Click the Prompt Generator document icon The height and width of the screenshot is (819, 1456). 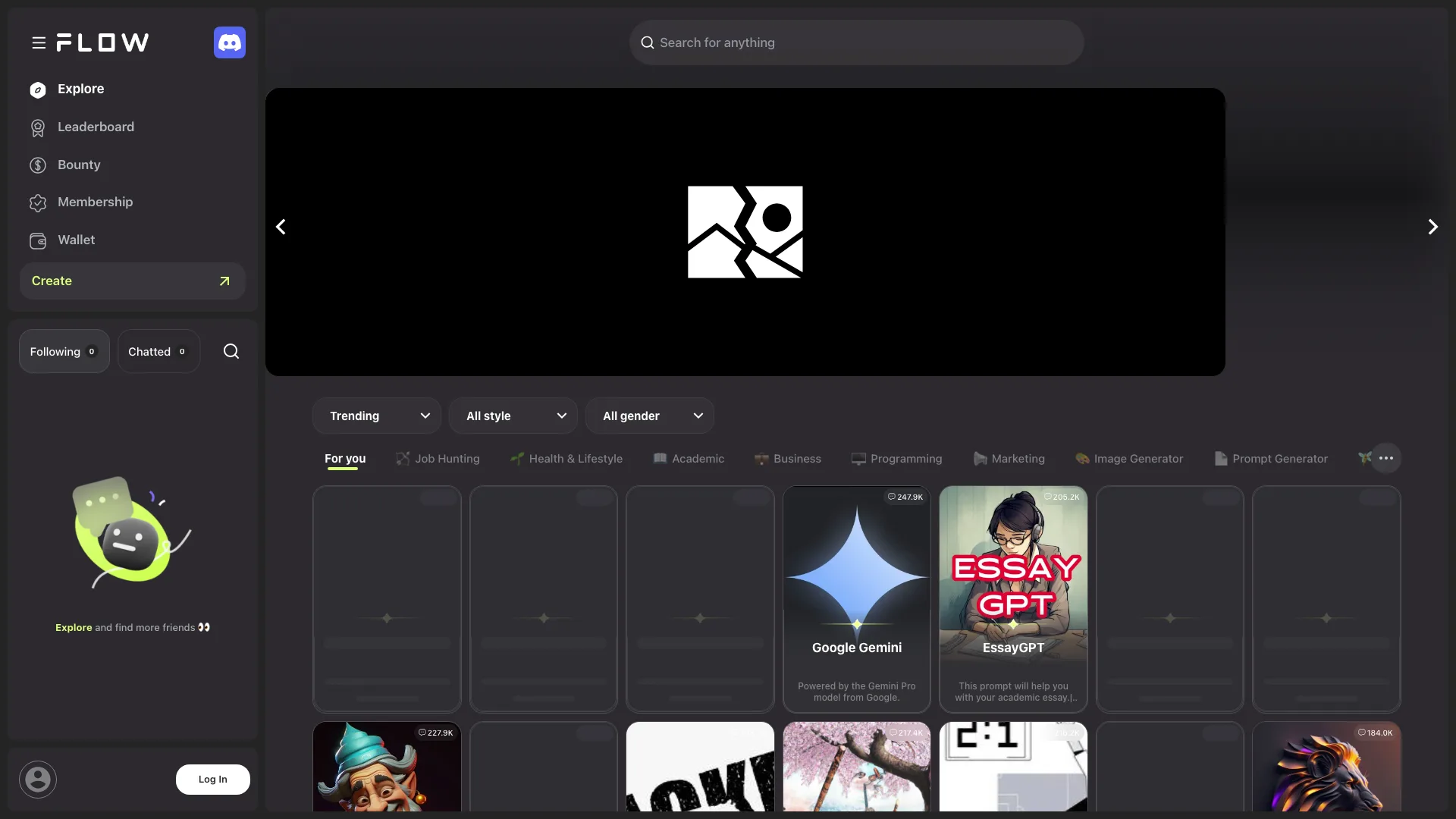click(x=1221, y=459)
